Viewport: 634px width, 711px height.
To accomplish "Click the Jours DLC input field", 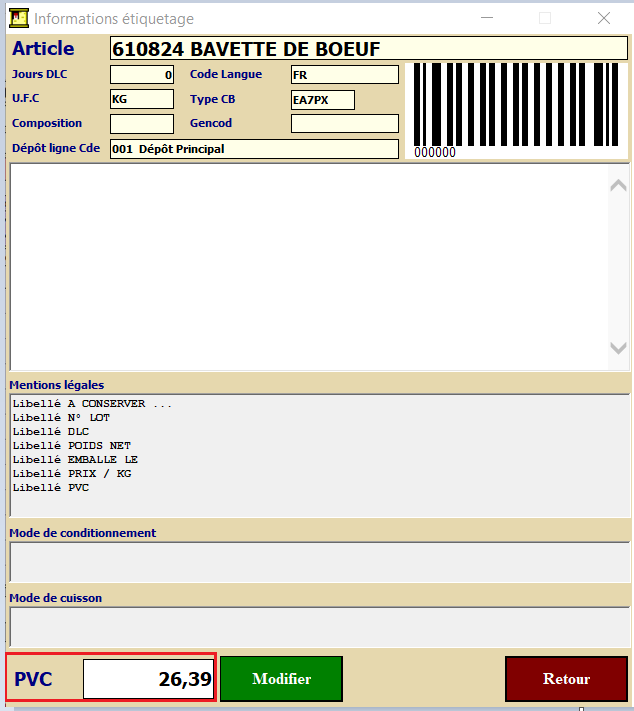I will tap(141, 75).
